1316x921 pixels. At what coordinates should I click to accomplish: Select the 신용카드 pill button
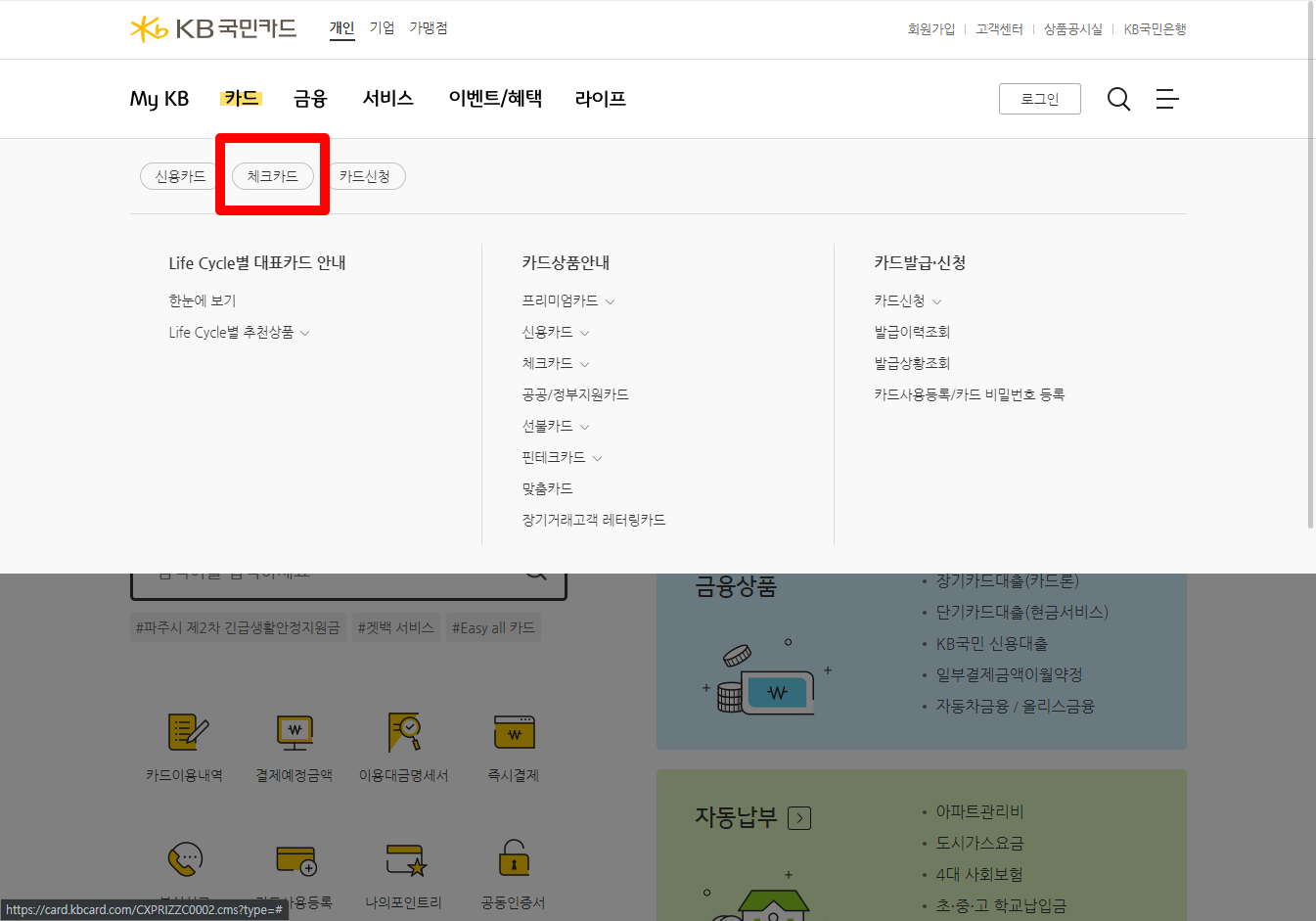(x=180, y=176)
